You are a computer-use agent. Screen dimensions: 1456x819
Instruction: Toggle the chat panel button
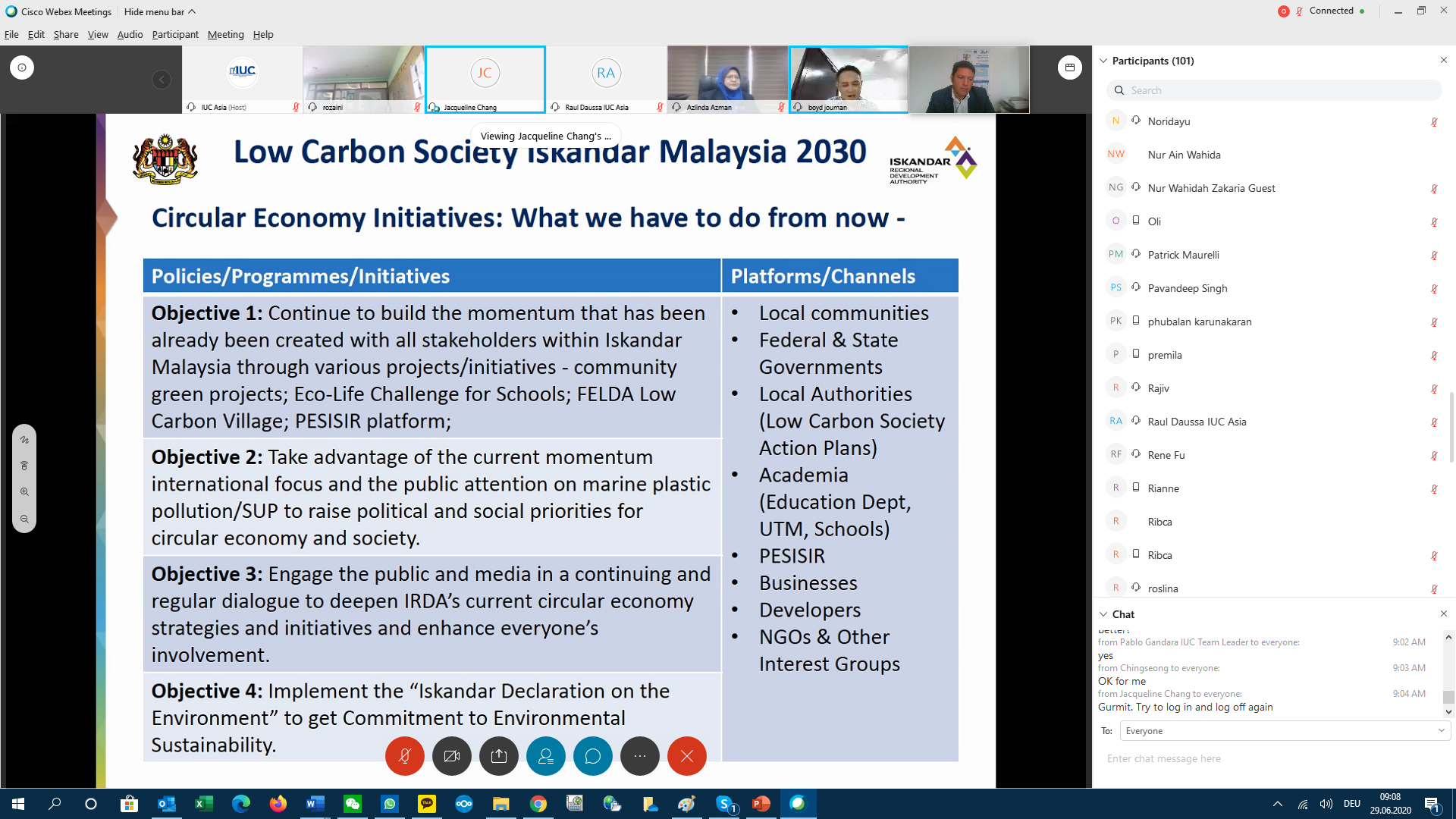point(593,756)
